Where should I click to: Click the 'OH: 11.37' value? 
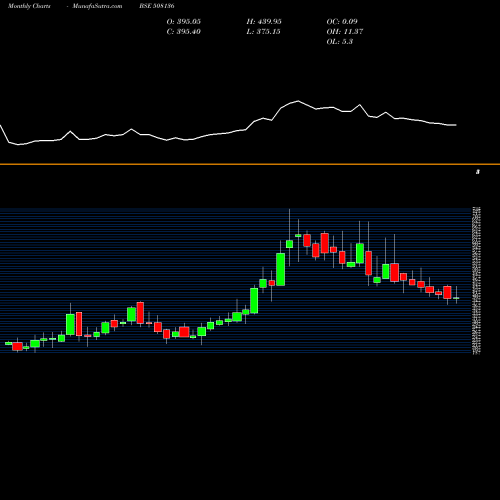pyautogui.click(x=345, y=31)
